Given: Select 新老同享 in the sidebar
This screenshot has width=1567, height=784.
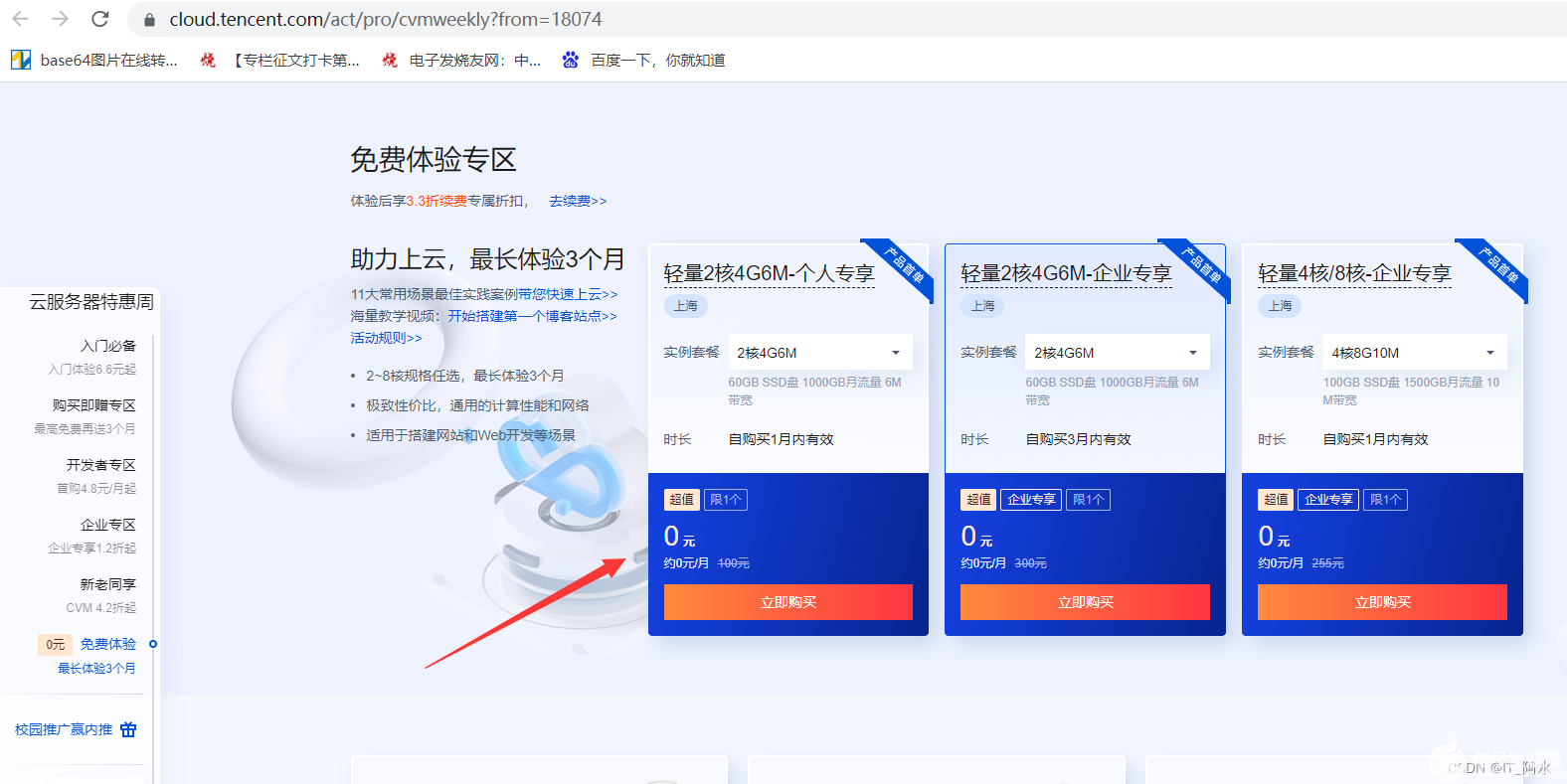Looking at the screenshot, I should 108,584.
